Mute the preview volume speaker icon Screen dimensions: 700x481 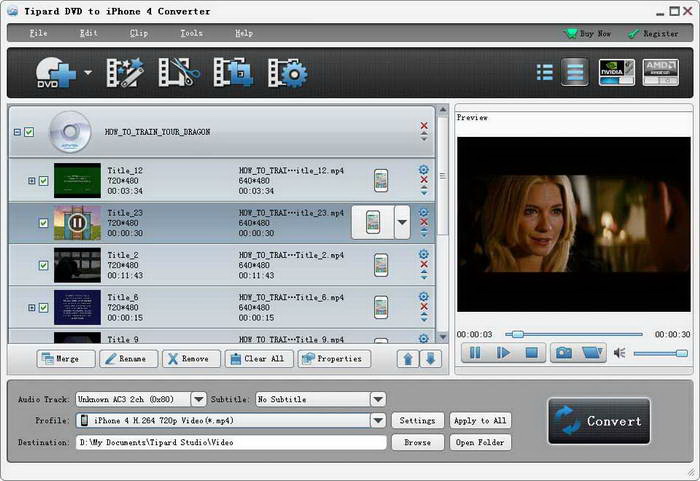click(619, 352)
